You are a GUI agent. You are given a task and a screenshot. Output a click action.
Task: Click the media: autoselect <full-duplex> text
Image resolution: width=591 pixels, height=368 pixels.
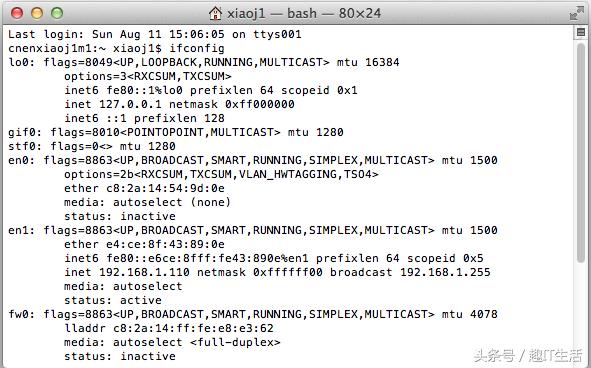(172, 342)
